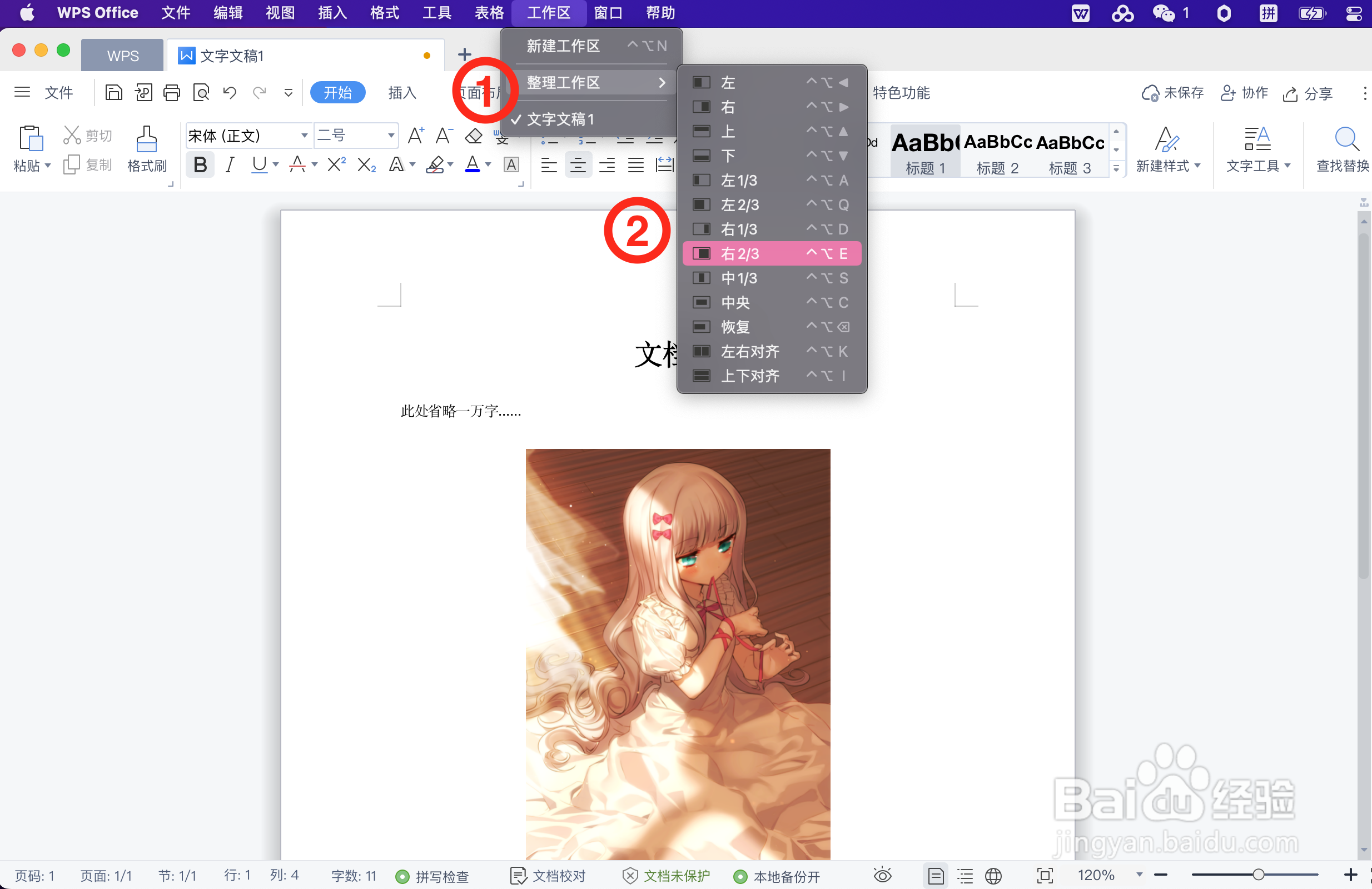Expand the Paste options arrow
Viewport: 1372px width, 889px height.
click(48, 166)
